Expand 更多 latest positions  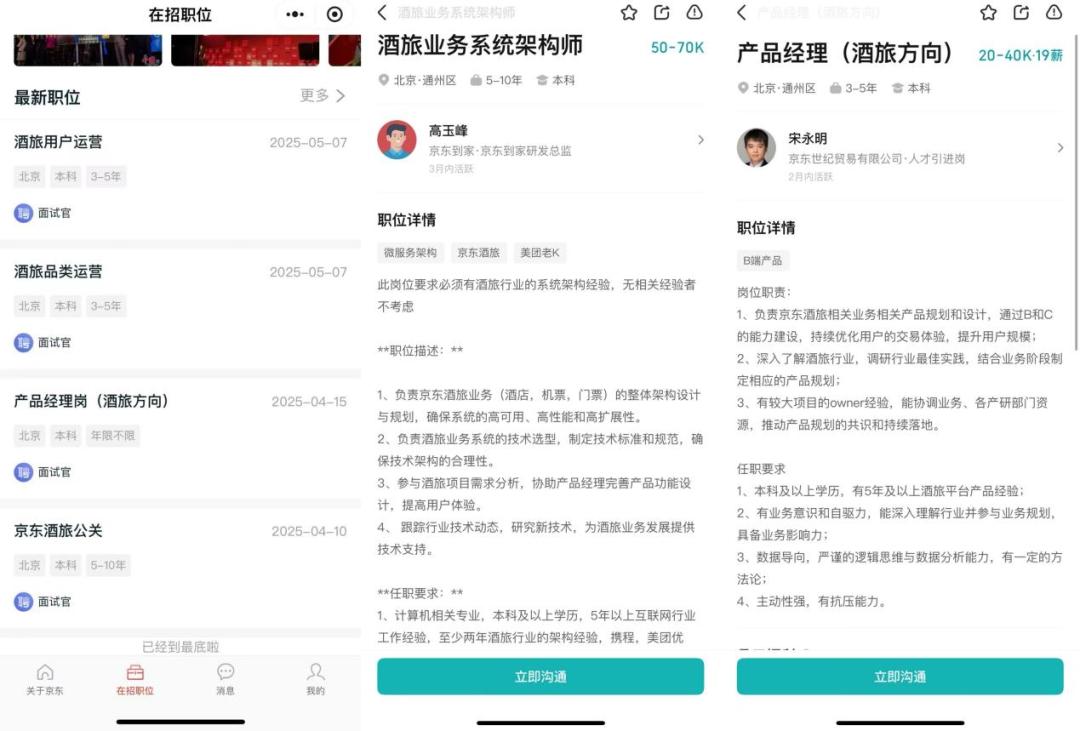(x=322, y=96)
